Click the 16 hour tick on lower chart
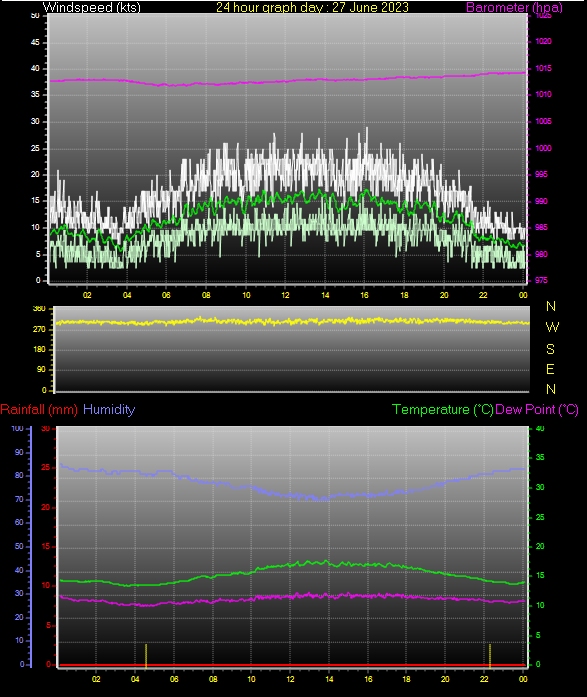The image size is (587, 697). (x=368, y=679)
